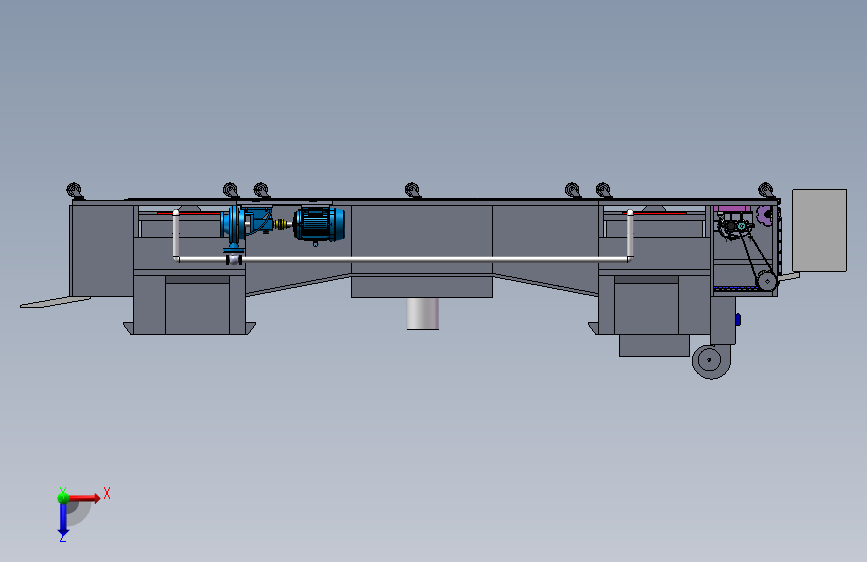Select the white cylindrical drain under the center tank
This screenshot has height=562, width=867.
pos(422,314)
